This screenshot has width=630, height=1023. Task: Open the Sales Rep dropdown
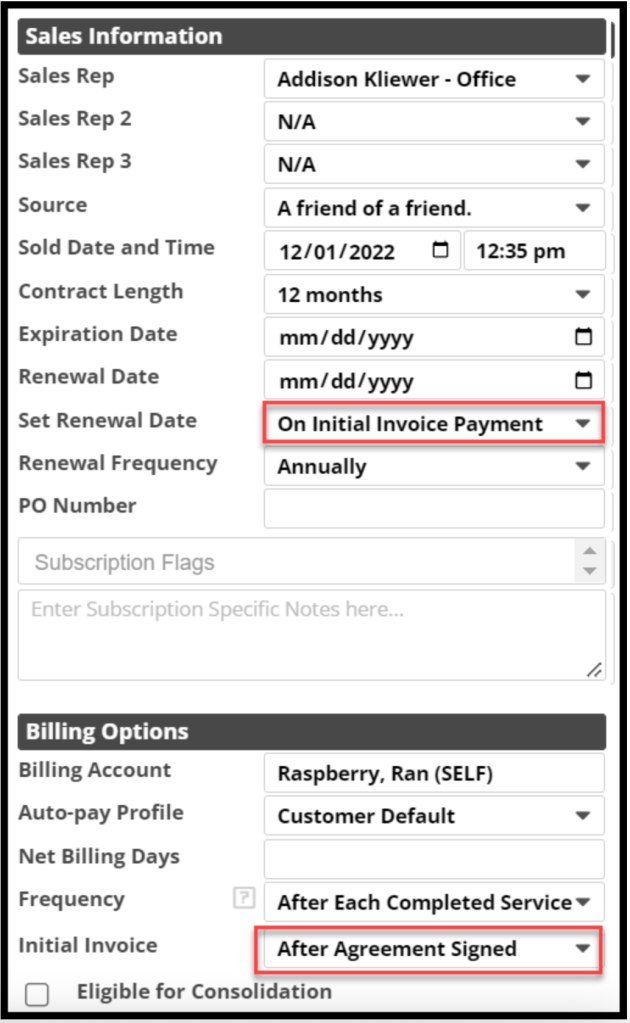434,79
